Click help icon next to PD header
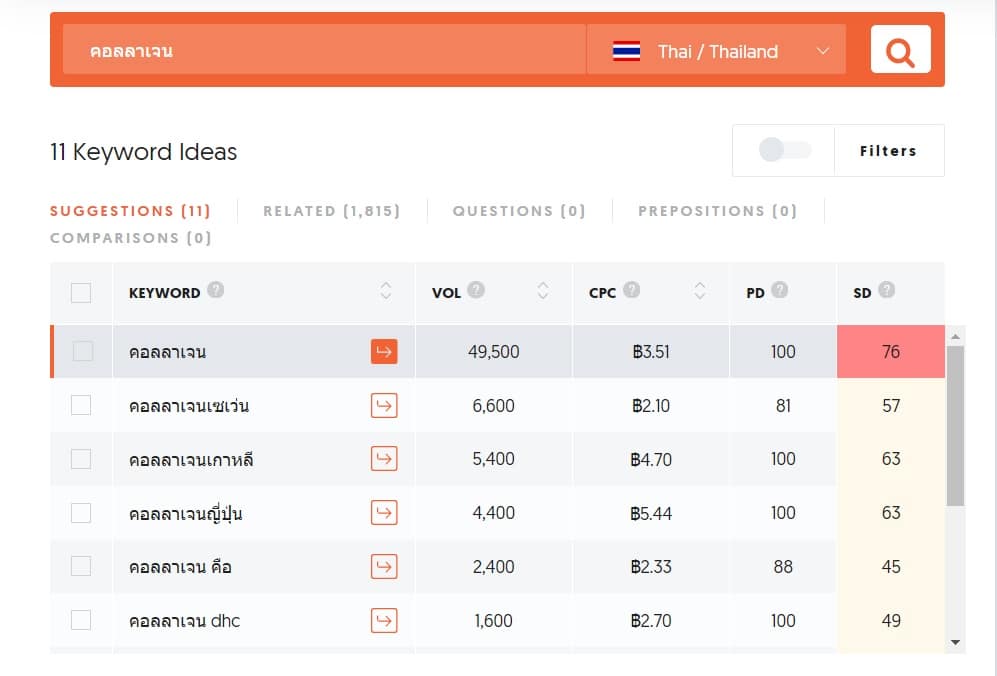 pos(779,291)
